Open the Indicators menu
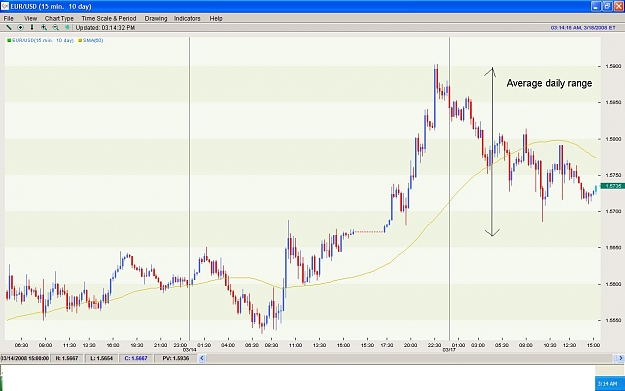Viewport: 625px width, 391px height. pos(187,18)
